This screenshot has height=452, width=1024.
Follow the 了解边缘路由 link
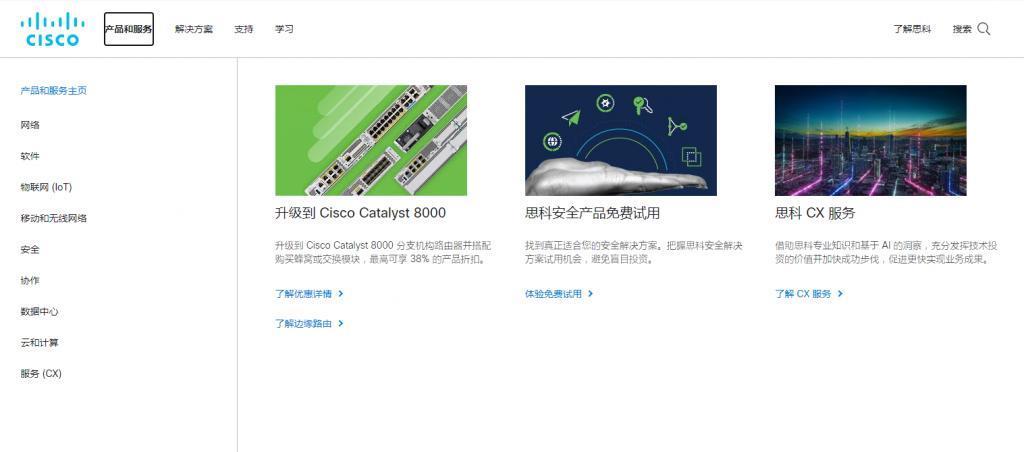(304, 323)
